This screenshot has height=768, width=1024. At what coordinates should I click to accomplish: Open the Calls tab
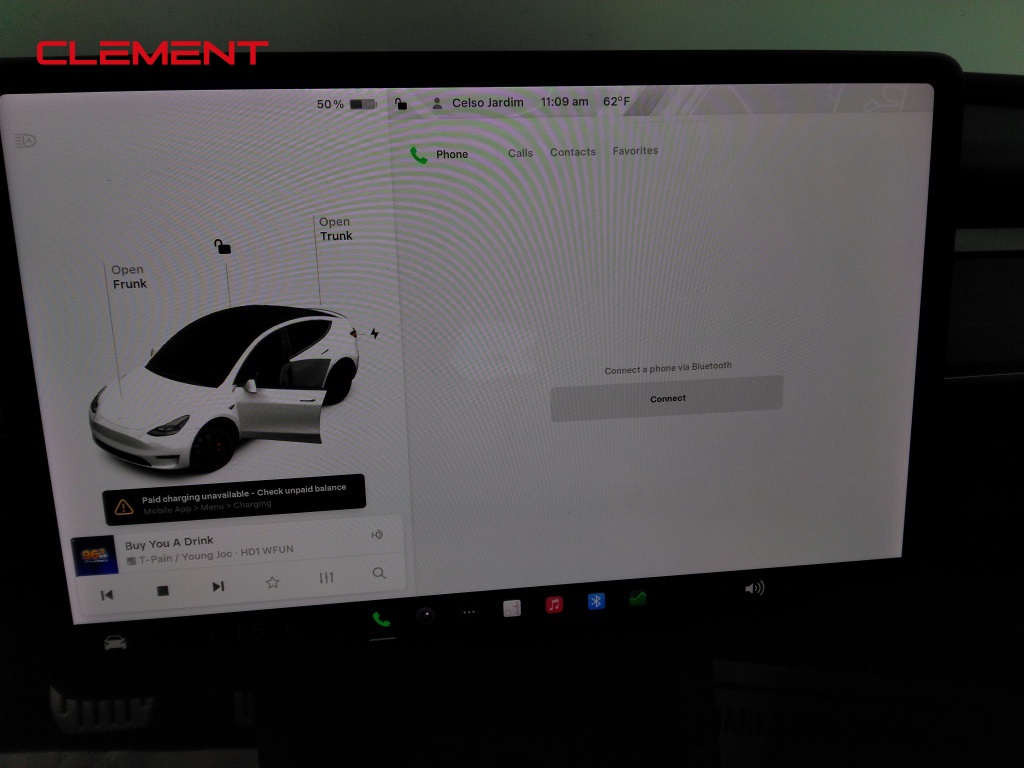(x=520, y=152)
